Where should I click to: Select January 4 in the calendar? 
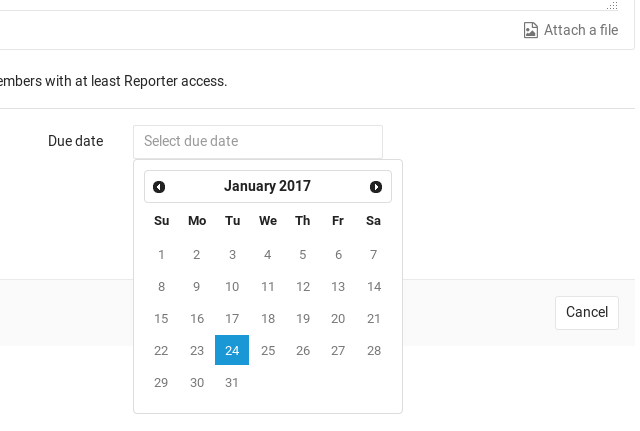[x=267, y=255]
